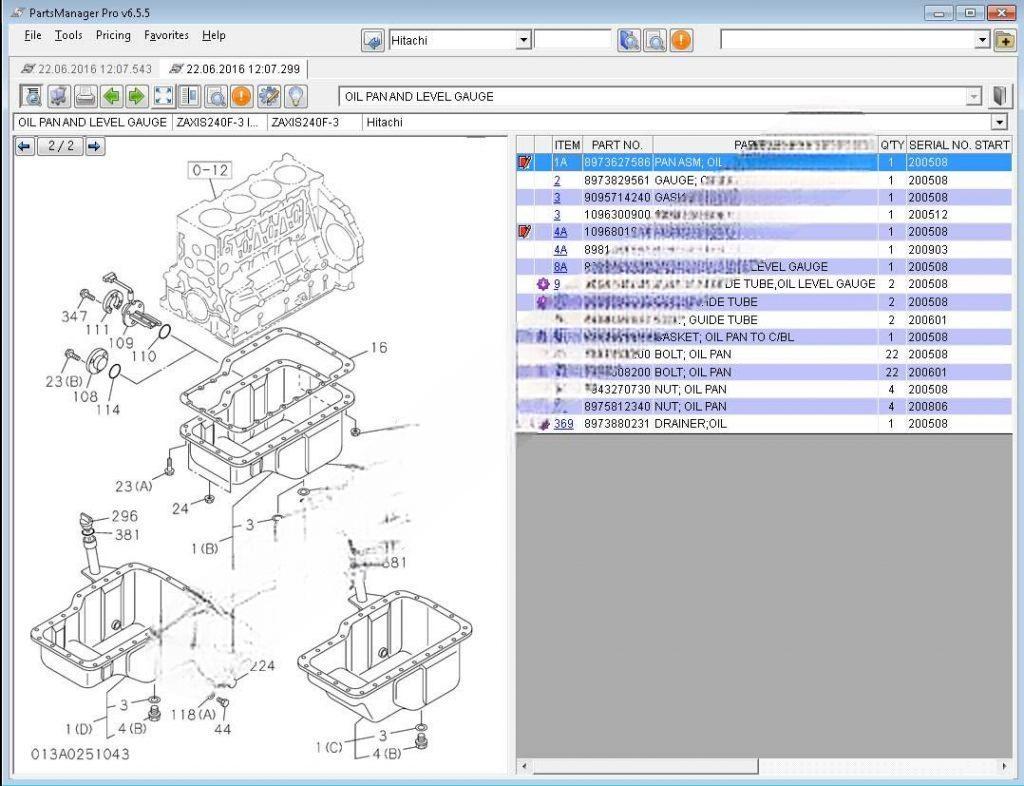This screenshot has height=786, width=1024.
Task: Go to previous diagram page arrow
Action: click(x=25, y=146)
